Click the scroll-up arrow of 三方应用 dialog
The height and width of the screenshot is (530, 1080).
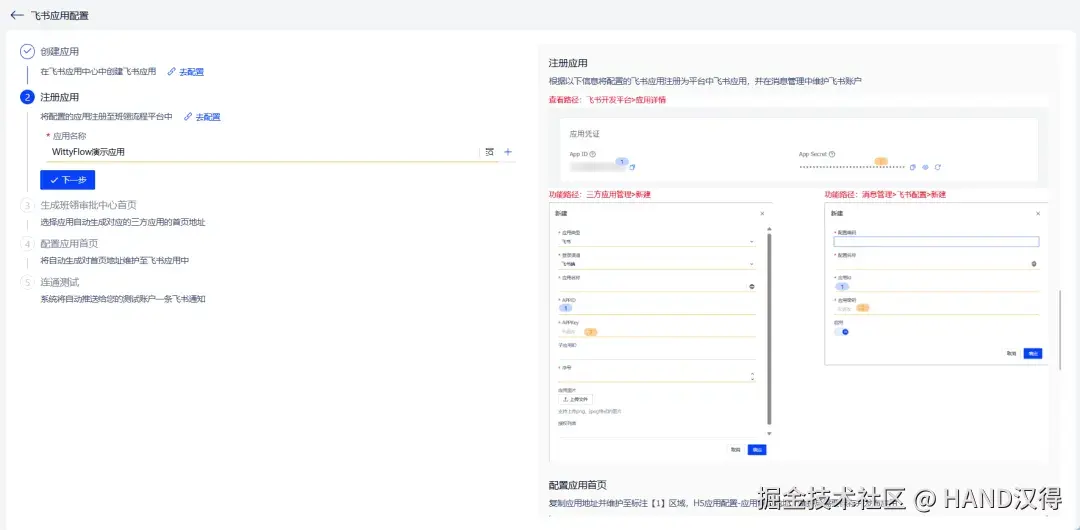pyautogui.click(x=769, y=228)
